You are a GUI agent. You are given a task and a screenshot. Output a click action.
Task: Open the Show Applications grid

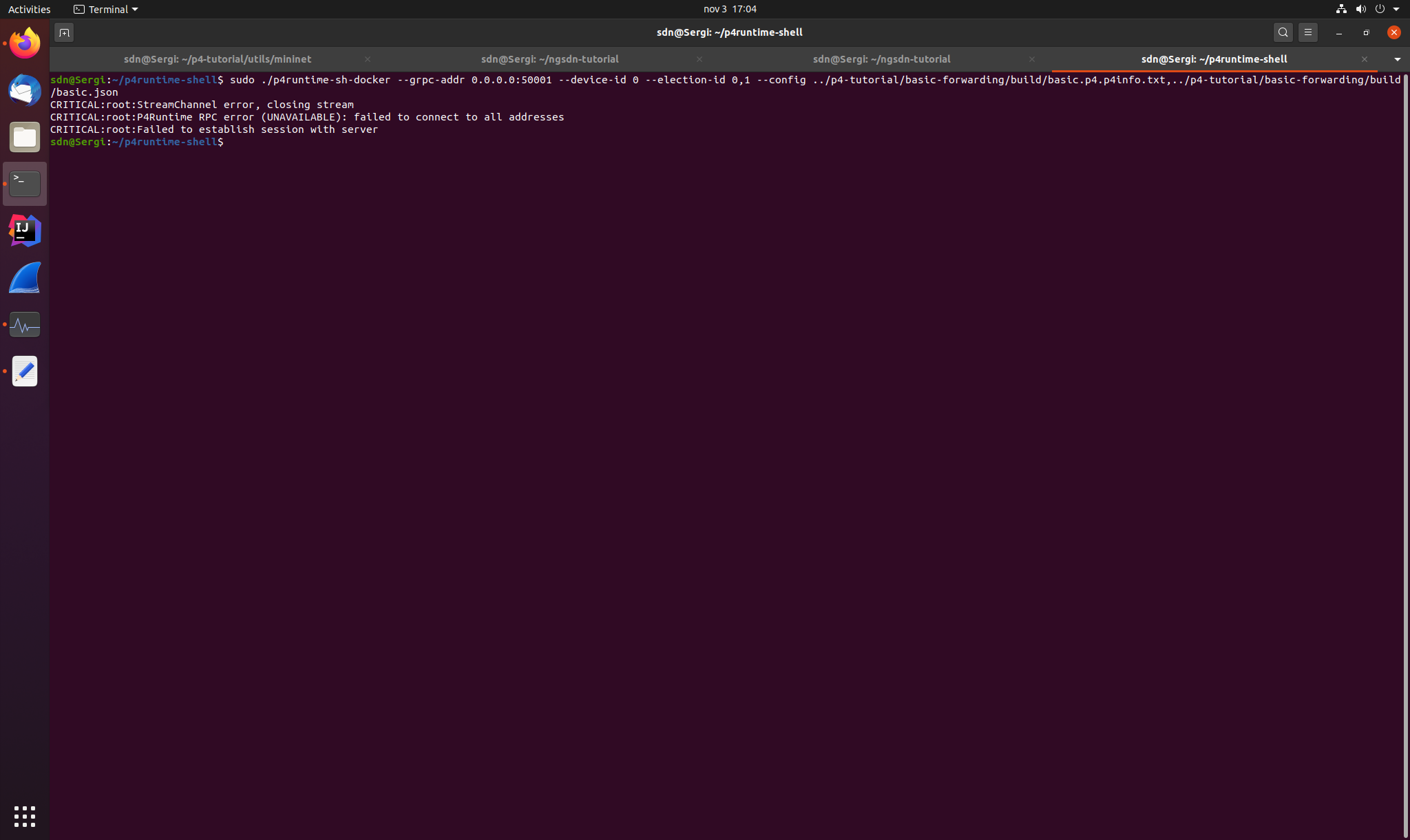pos(24,816)
